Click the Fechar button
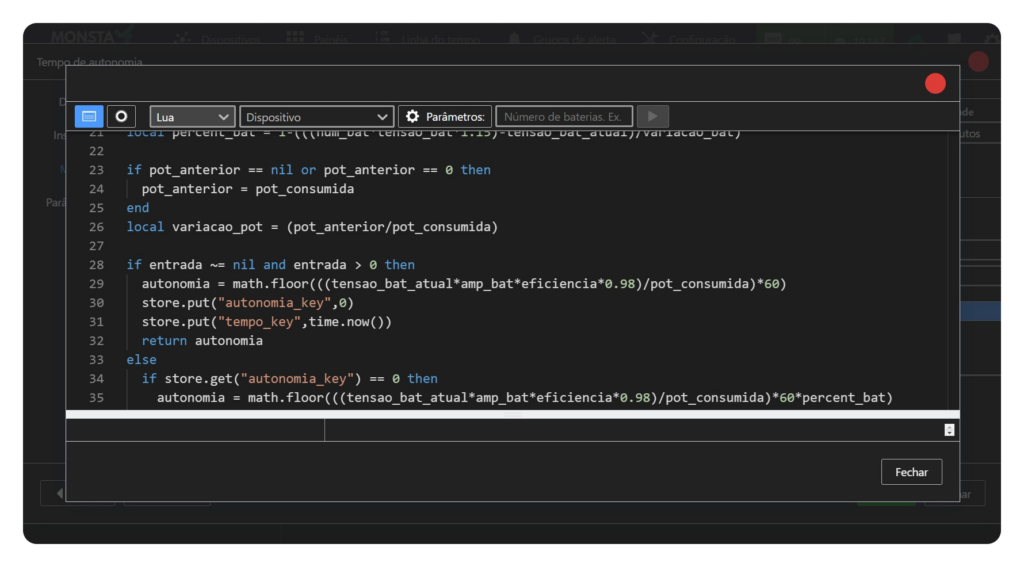The height and width of the screenshot is (567, 1024). tap(911, 472)
